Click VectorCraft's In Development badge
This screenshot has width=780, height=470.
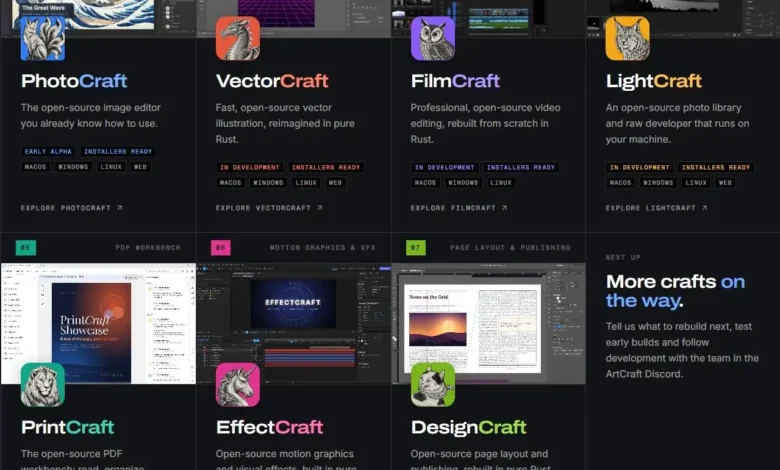[250, 167]
